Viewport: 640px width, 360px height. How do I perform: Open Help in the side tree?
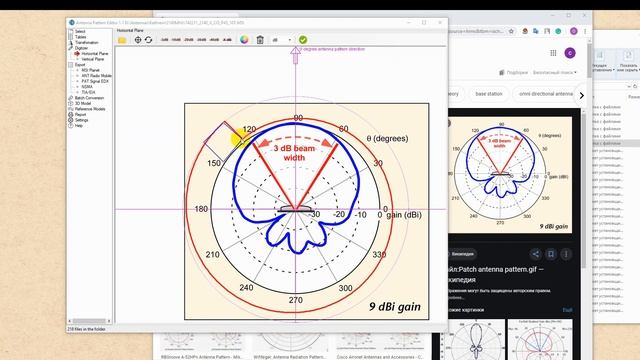[78, 126]
